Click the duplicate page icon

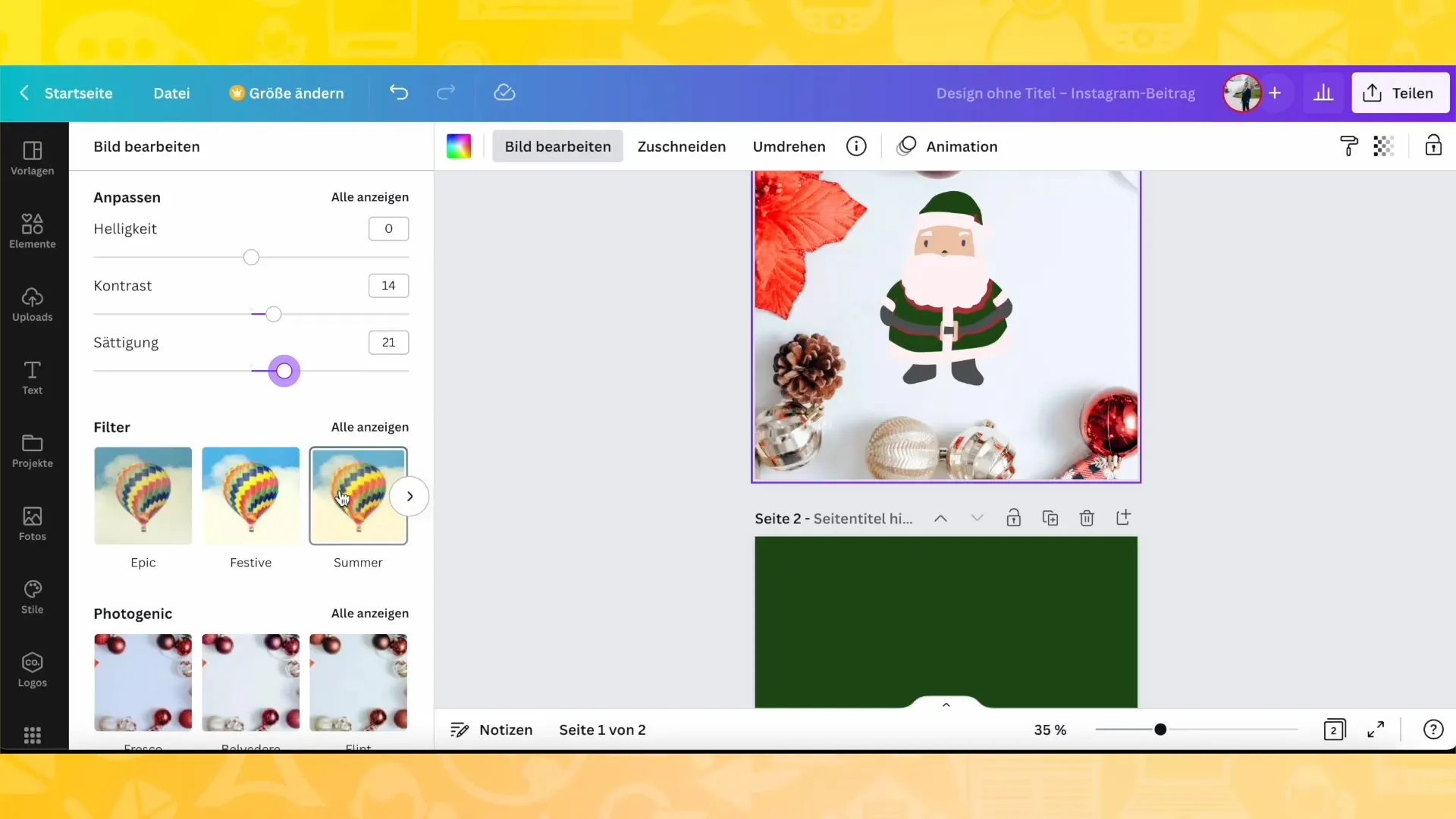pos(1051,518)
